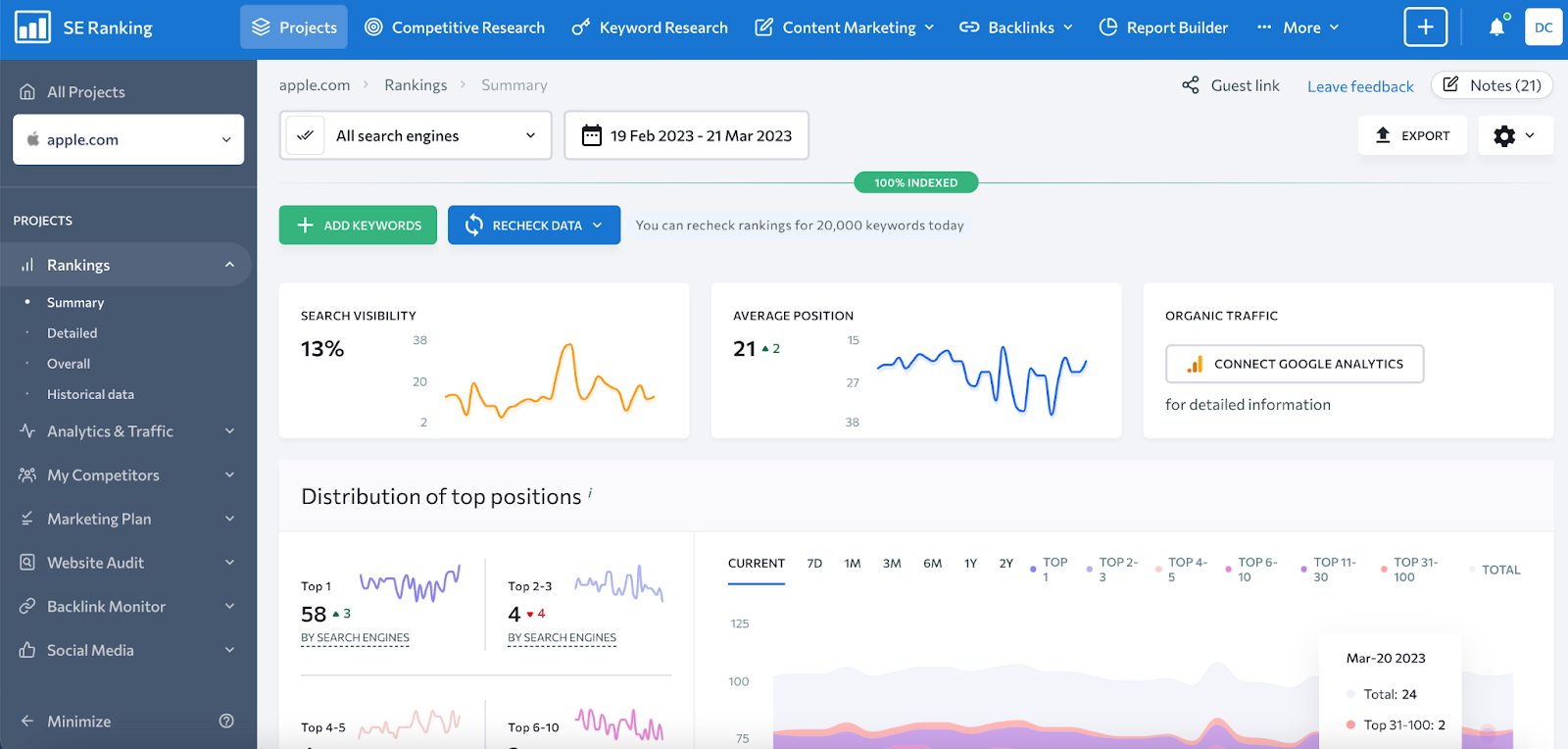Toggle TOP 1 series in chart legend
The height and width of the screenshot is (749, 1568).
[x=1049, y=570]
